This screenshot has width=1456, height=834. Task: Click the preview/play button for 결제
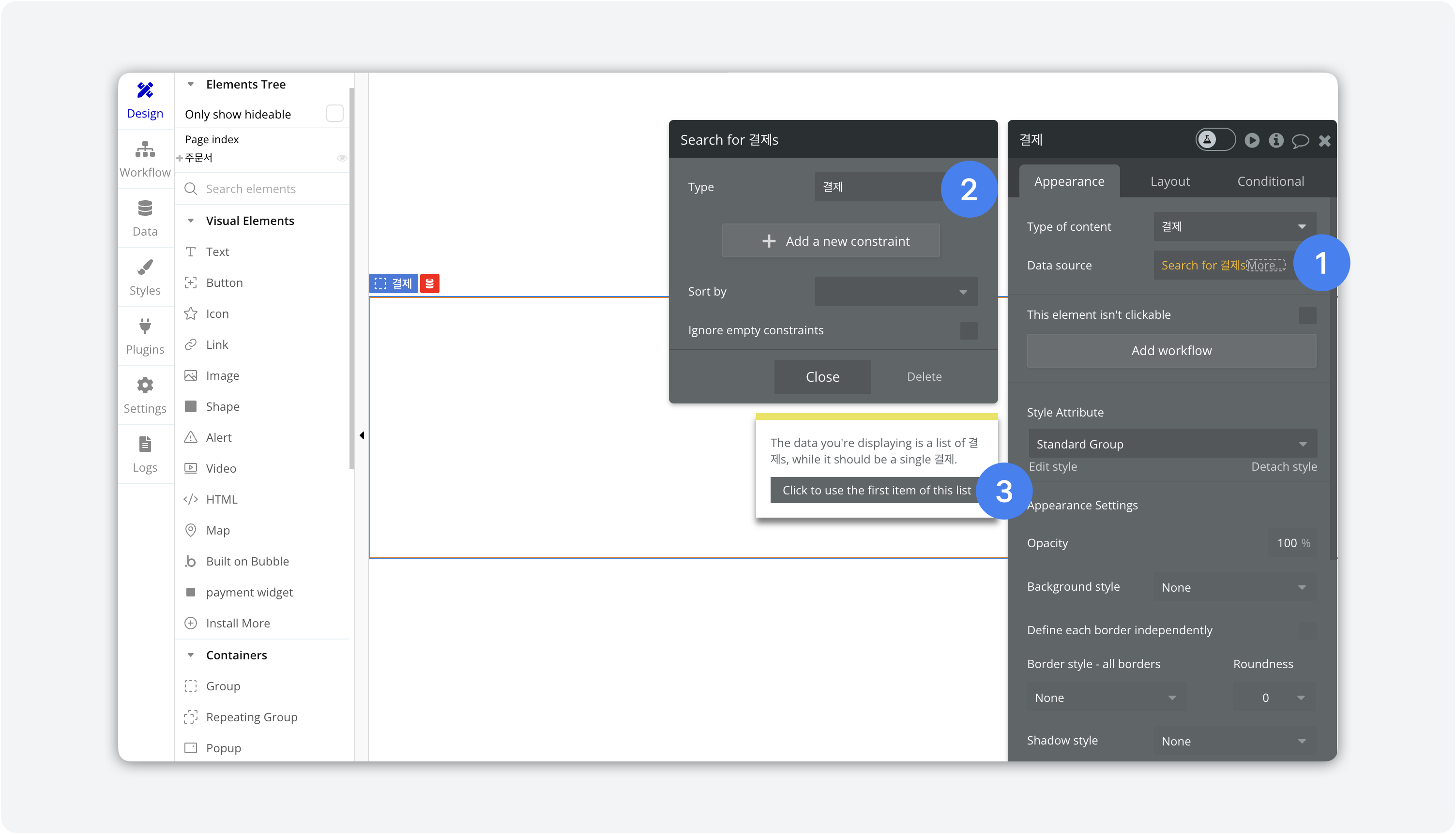(1252, 140)
